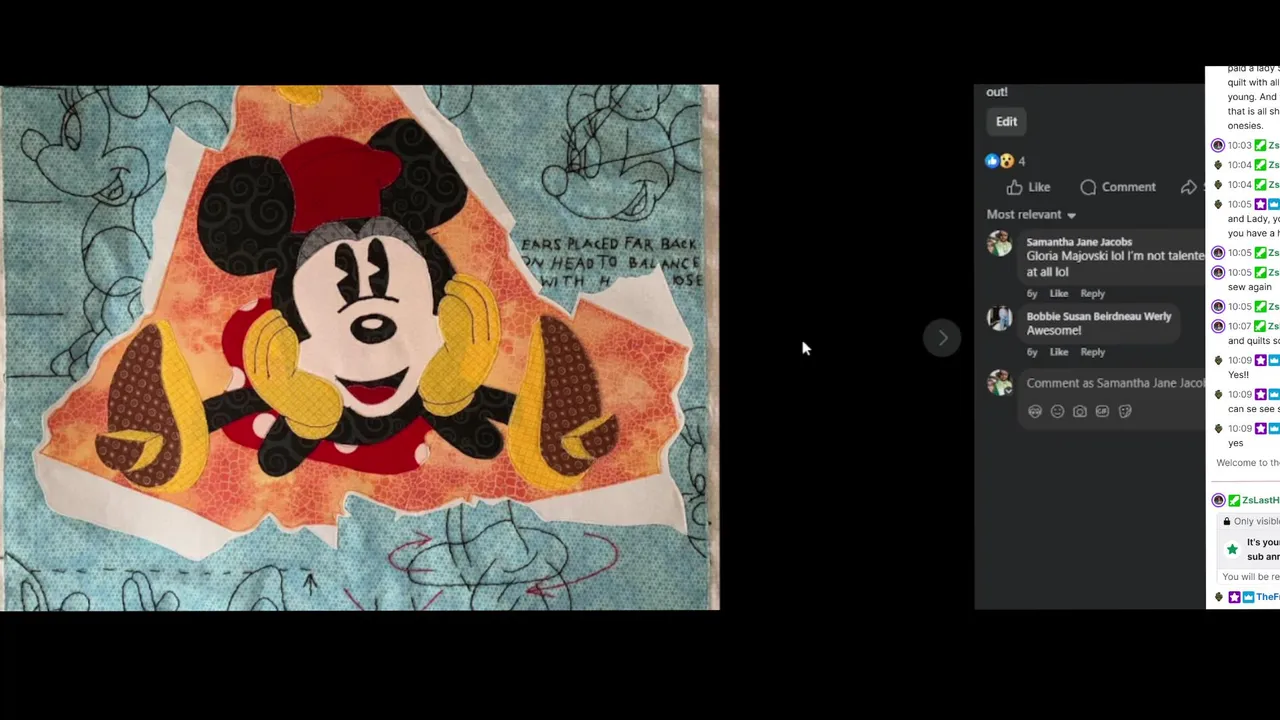The image size is (1280, 720).
Task: Click the star icon in sub anniversary notice
Action: click(1232, 549)
